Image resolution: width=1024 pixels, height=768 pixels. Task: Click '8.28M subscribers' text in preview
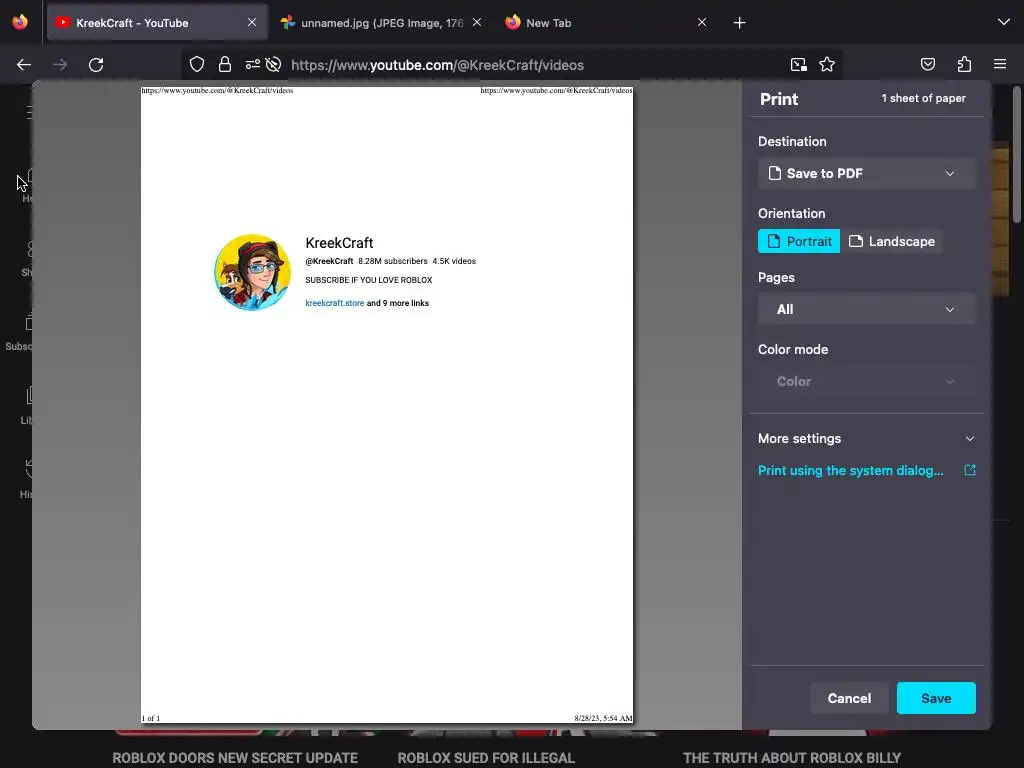click(x=392, y=261)
